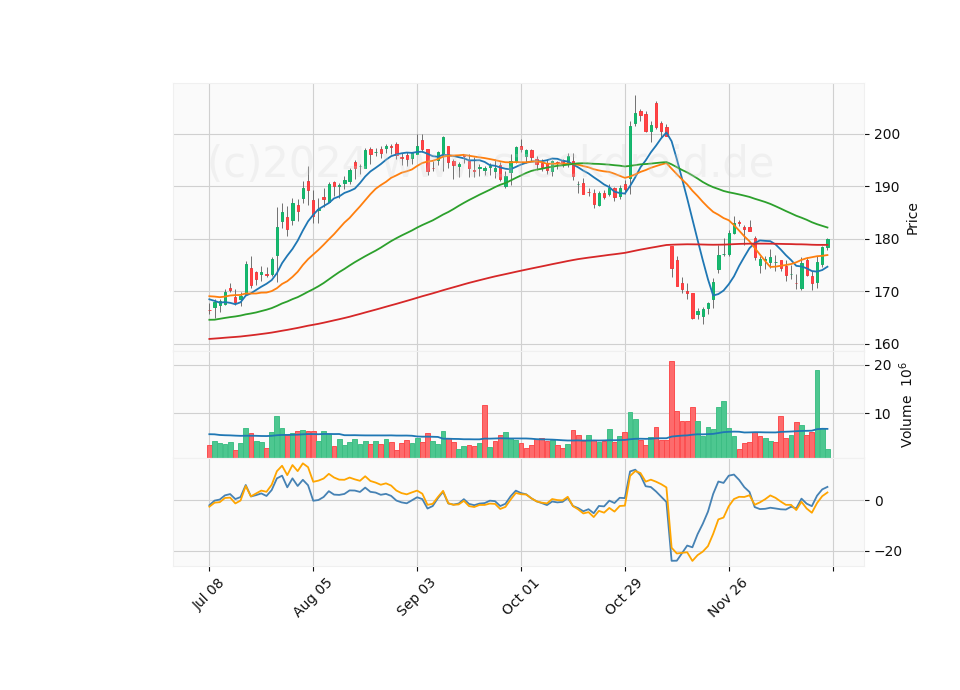Click the 'Sep 03' date label
The image size is (960, 690).
click(416, 597)
